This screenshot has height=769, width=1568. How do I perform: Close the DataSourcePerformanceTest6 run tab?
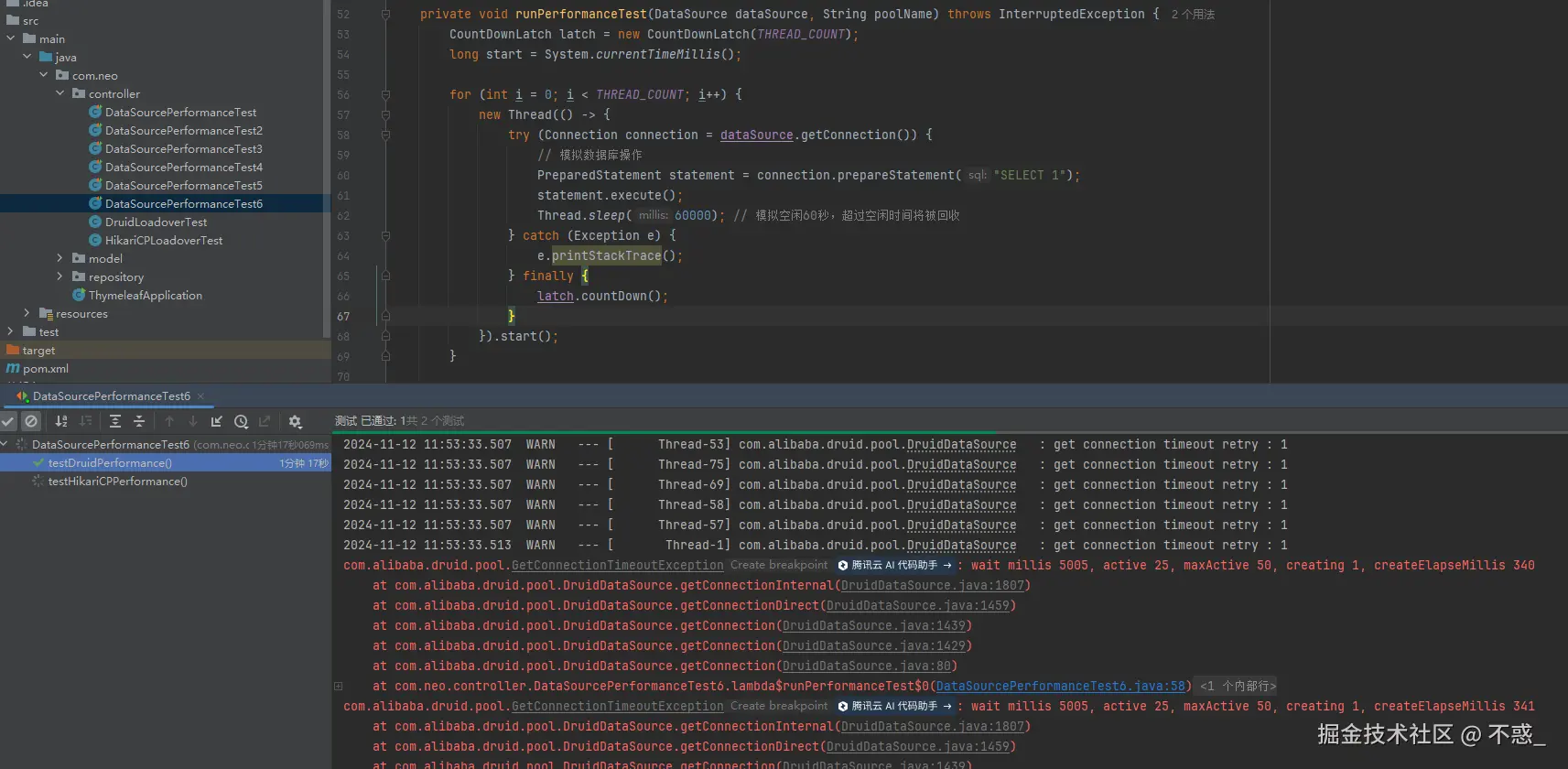point(200,396)
